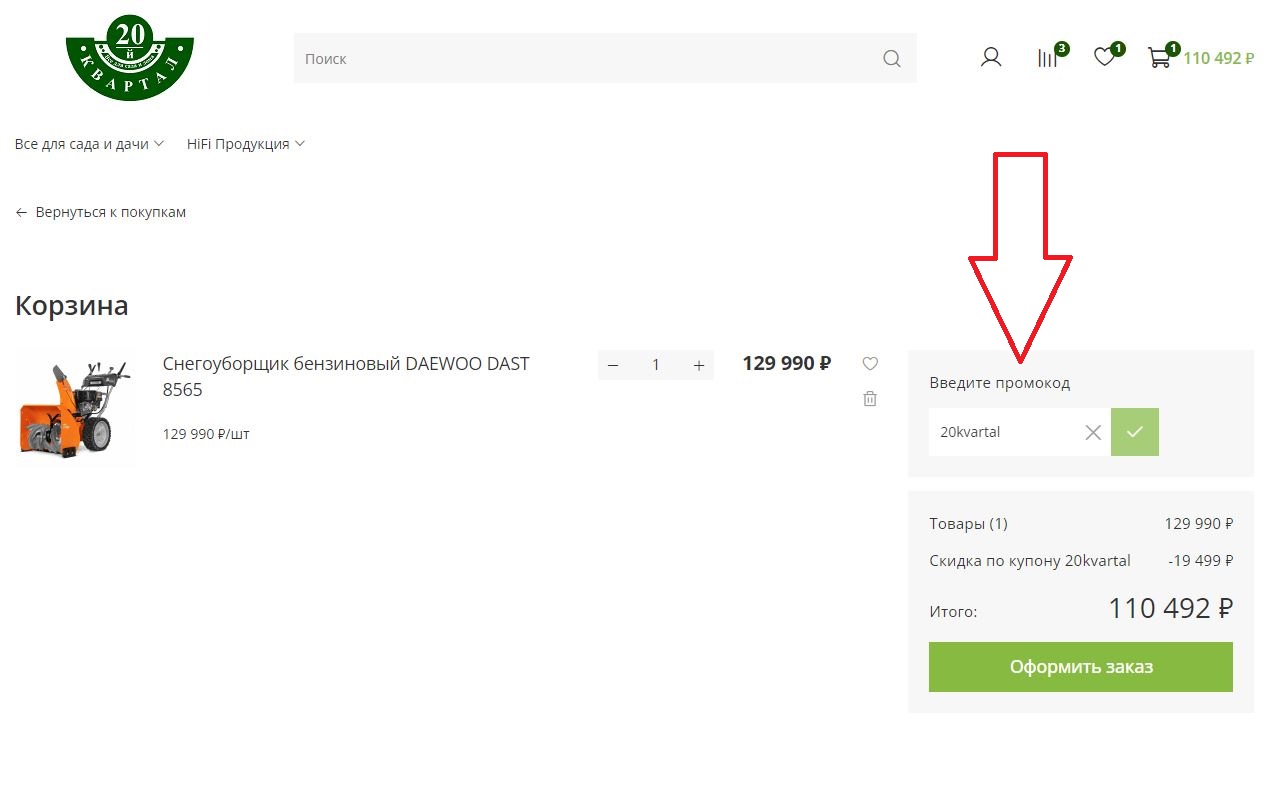Open the product comparison icon with badge 3
Image resolution: width=1281 pixels, height=799 pixels.
[1048, 58]
